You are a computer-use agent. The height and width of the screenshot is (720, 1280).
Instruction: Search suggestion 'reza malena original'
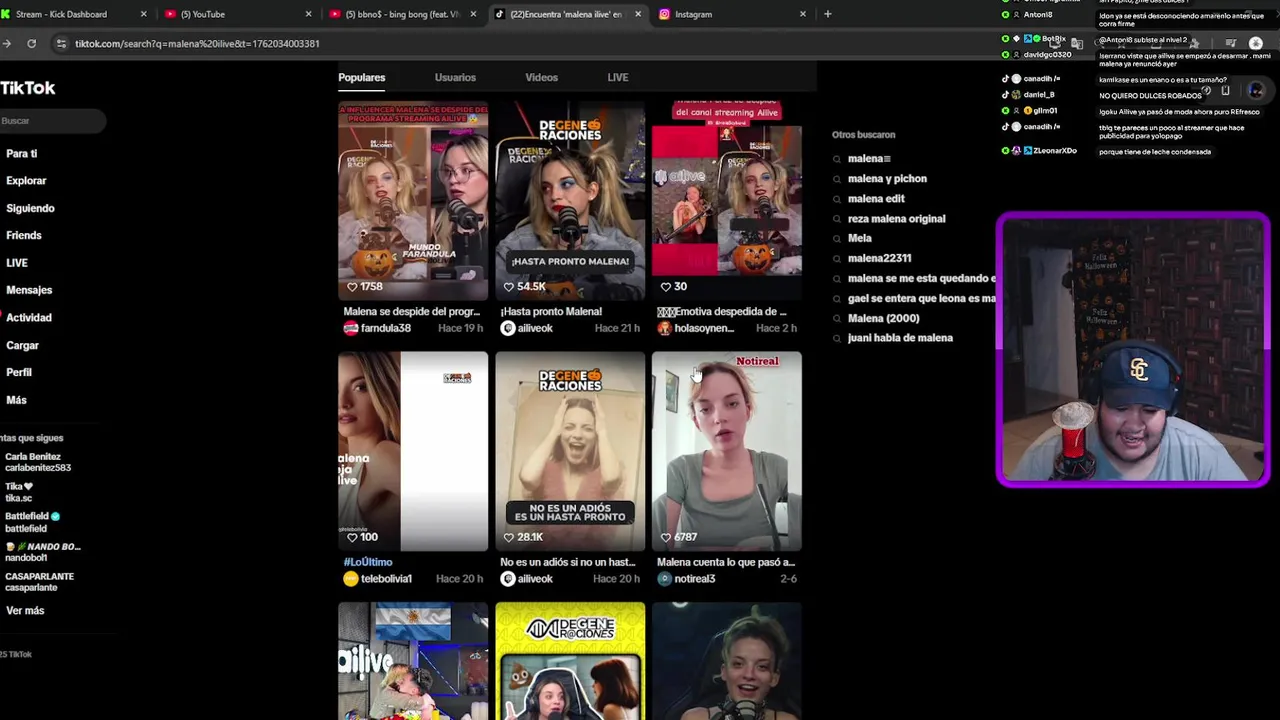pyautogui.click(x=896, y=219)
